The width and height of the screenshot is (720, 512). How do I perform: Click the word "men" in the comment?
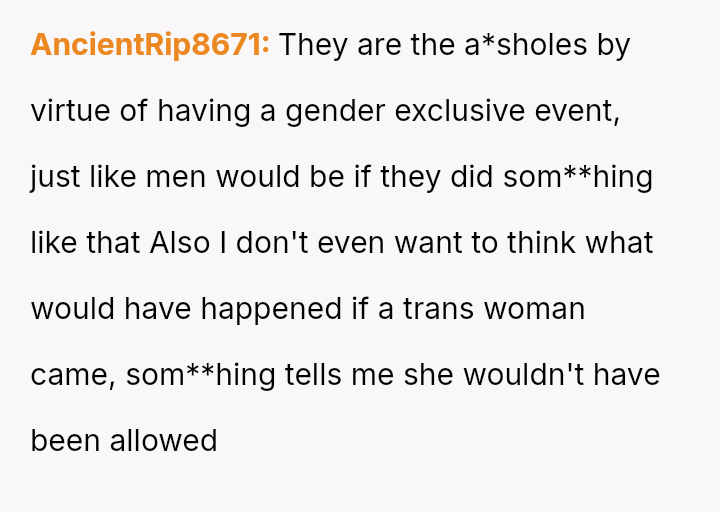click(x=175, y=177)
